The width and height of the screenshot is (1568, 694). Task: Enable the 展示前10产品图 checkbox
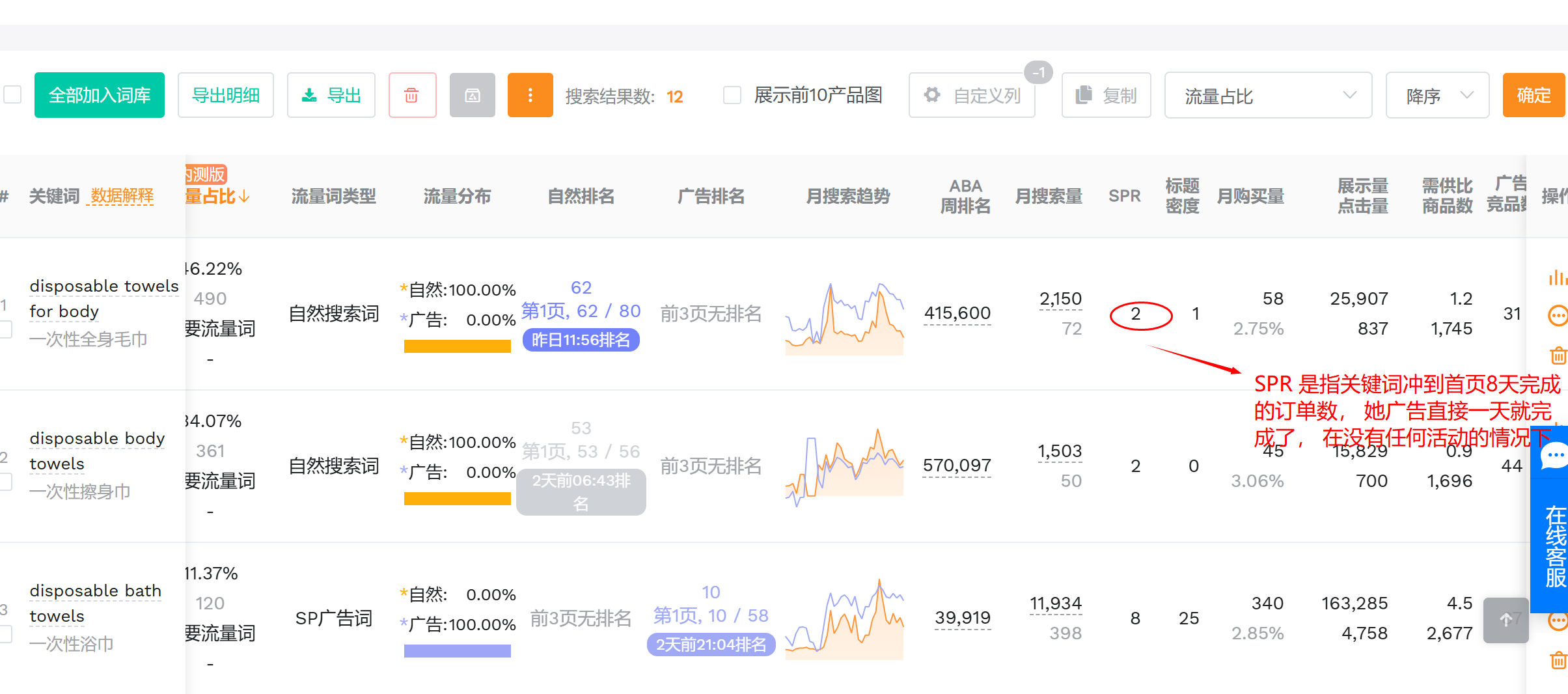click(732, 95)
